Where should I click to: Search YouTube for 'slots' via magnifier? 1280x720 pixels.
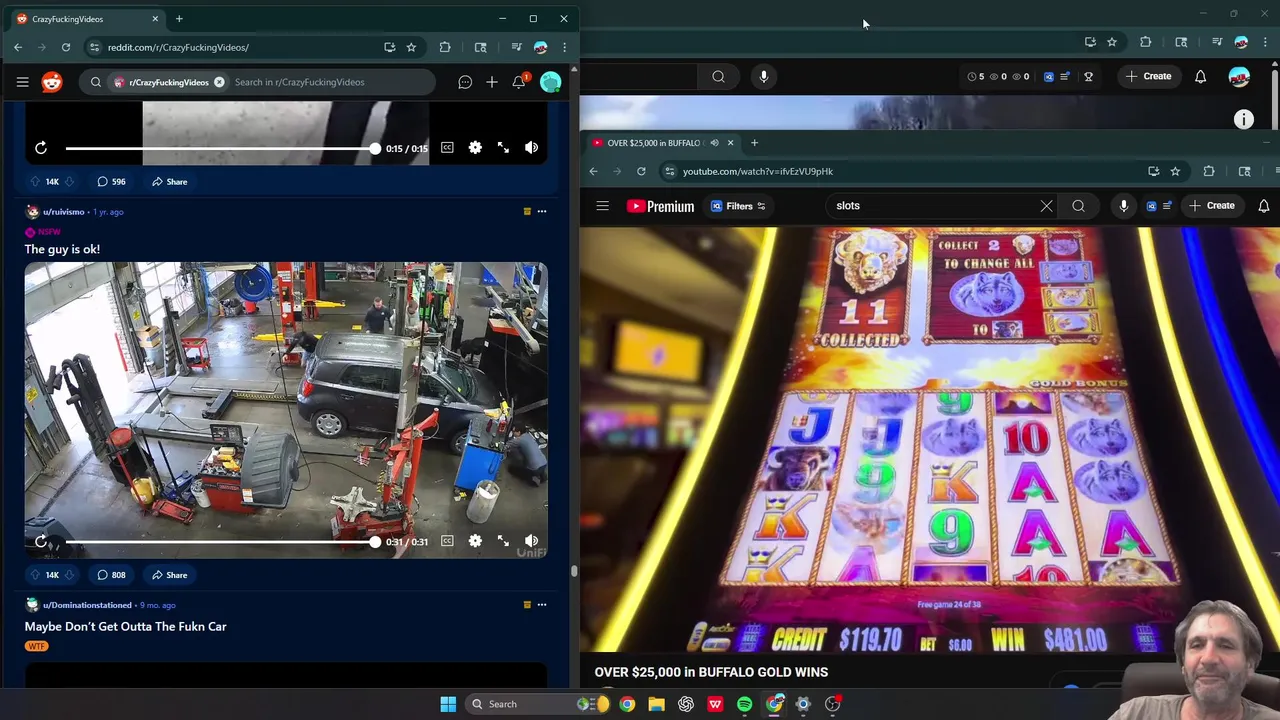[x=1078, y=206]
